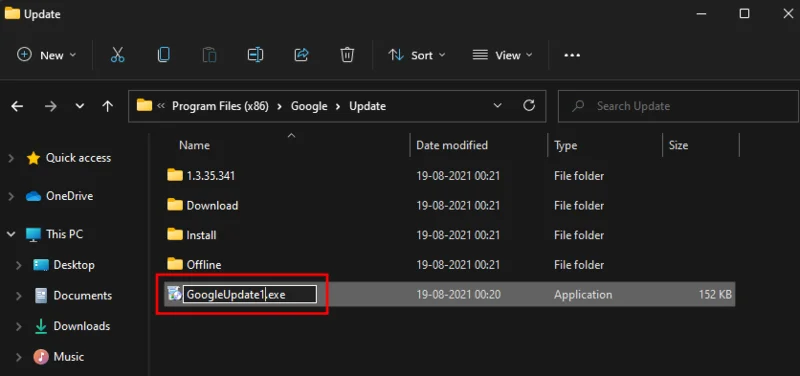Open recent locations dropdown chevron

click(x=80, y=106)
